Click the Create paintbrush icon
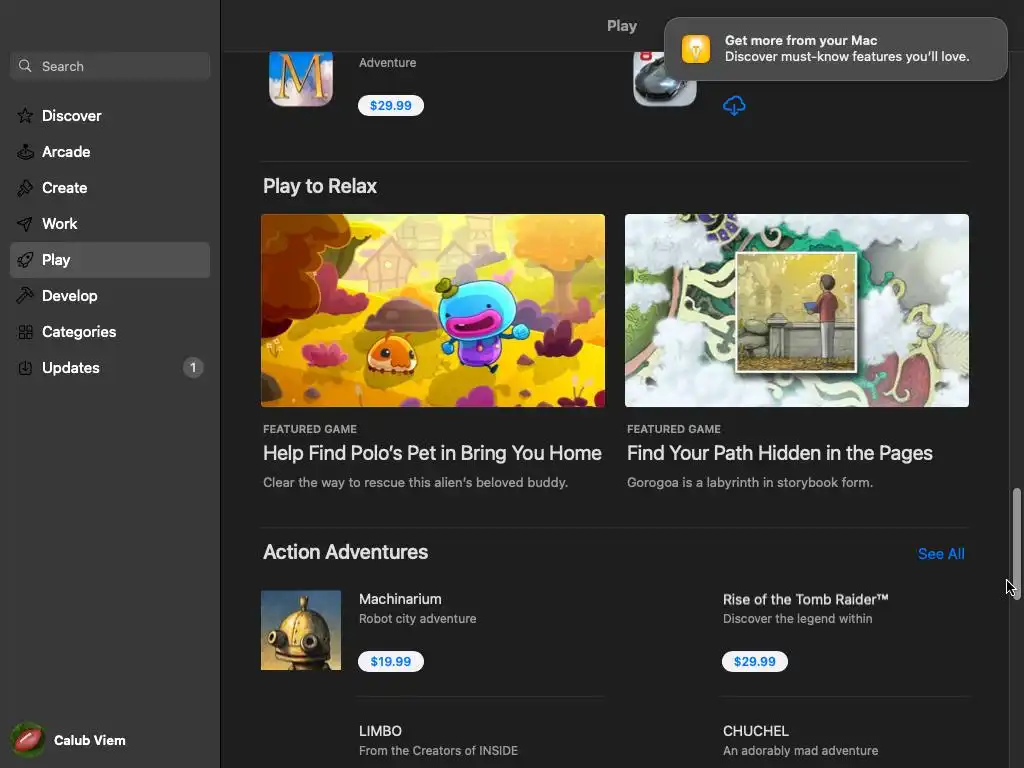Image resolution: width=1024 pixels, height=768 pixels. pos(25,188)
